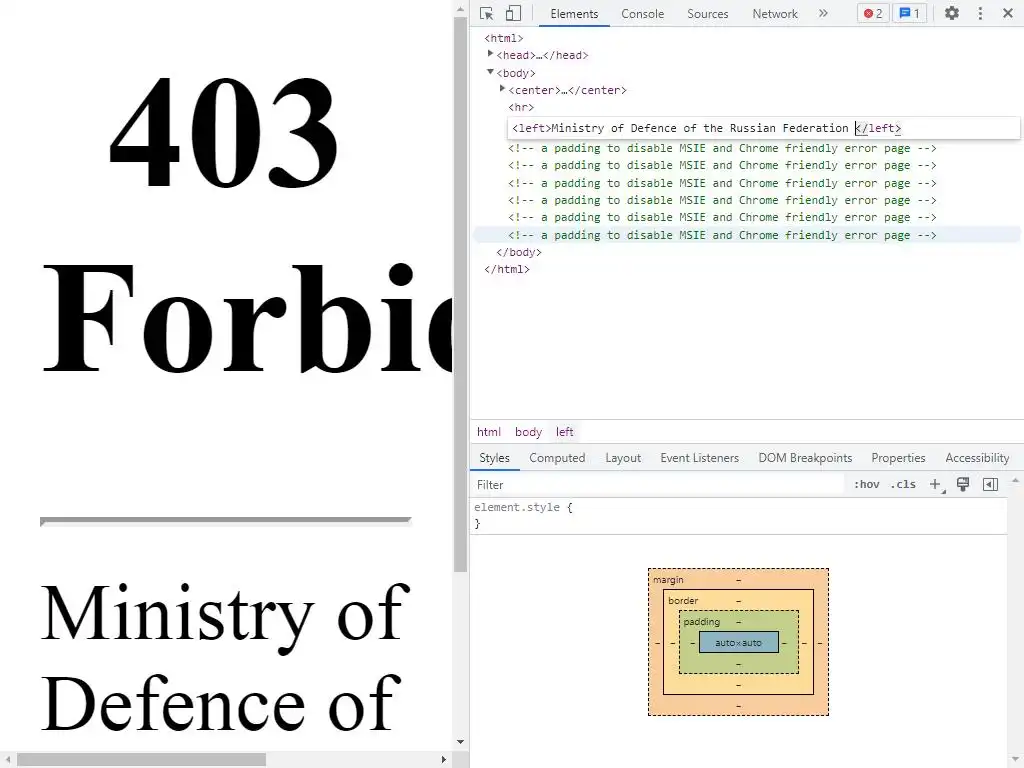Open the DevTools three-dot menu

point(980,13)
